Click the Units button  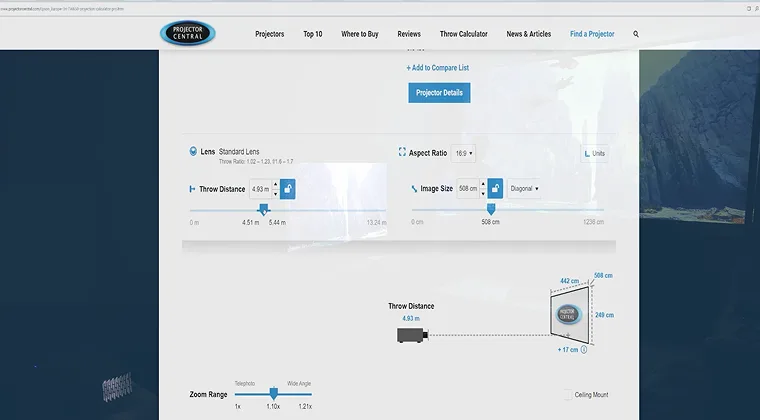pyautogui.click(x=595, y=154)
